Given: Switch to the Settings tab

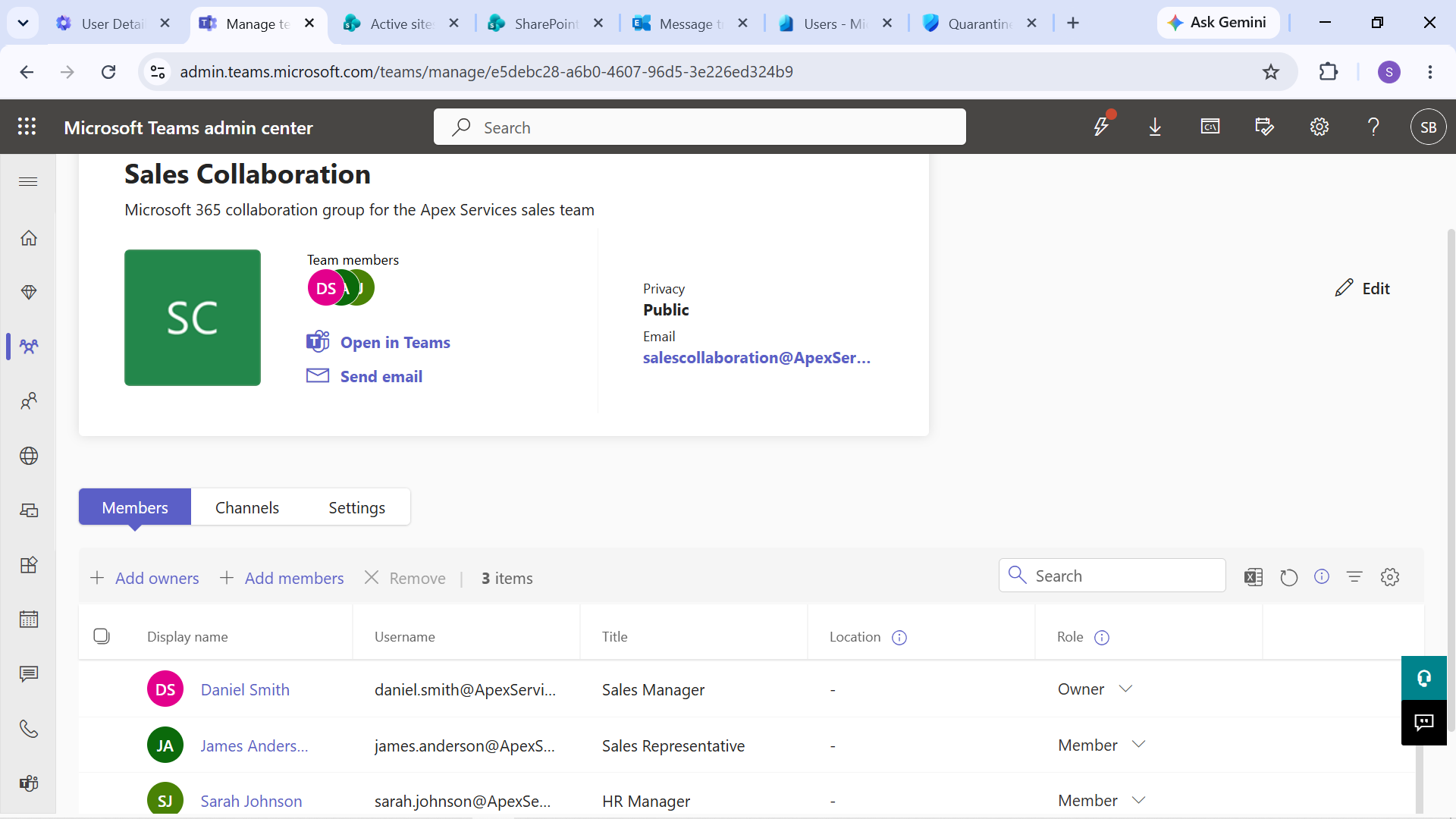Looking at the screenshot, I should coord(356,507).
